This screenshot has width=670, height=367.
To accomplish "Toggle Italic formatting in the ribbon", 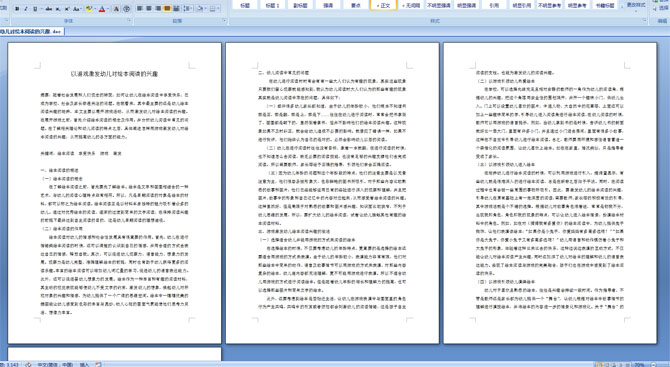I will click(x=26, y=9).
